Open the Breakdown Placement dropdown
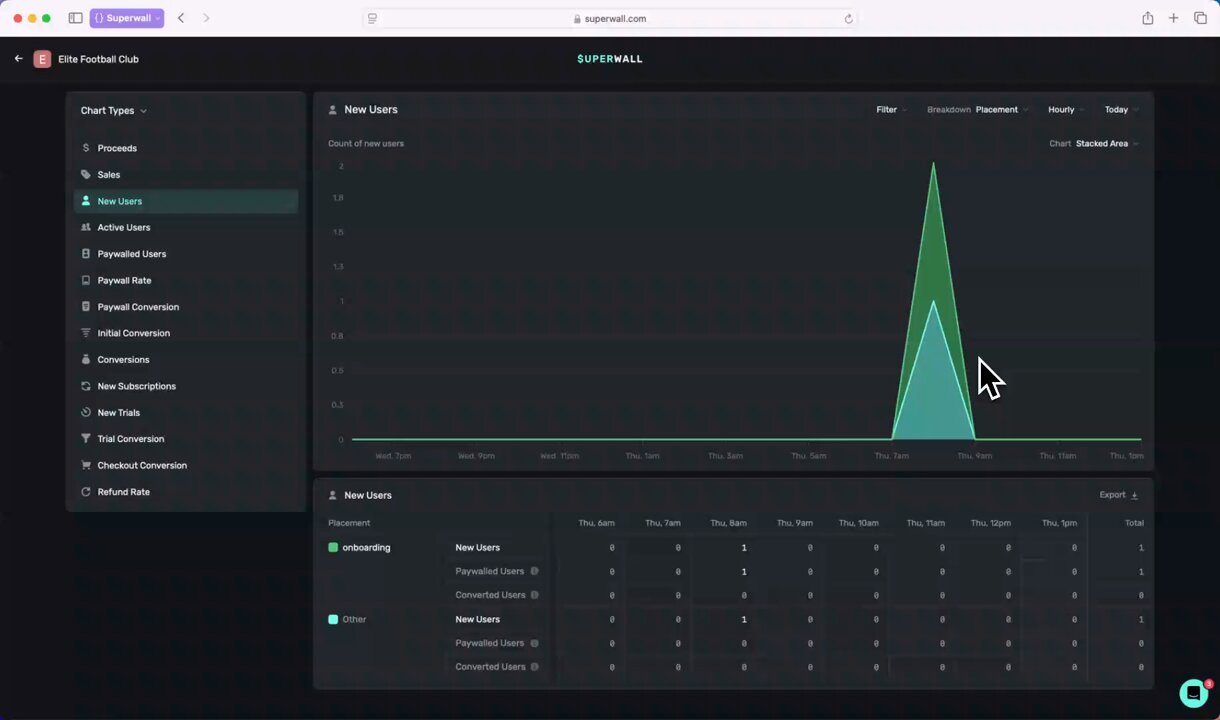 1002,110
